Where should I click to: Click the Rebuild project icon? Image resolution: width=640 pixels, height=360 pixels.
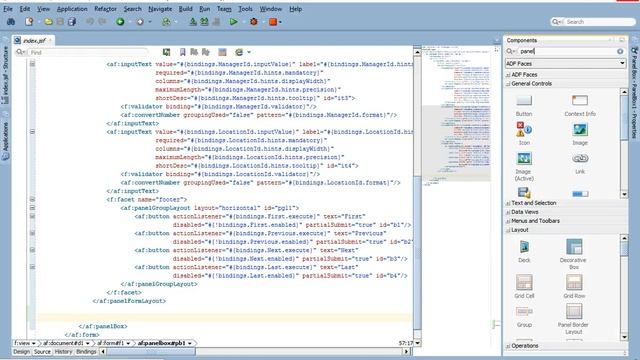pyautogui.click(x=204, y=22)
